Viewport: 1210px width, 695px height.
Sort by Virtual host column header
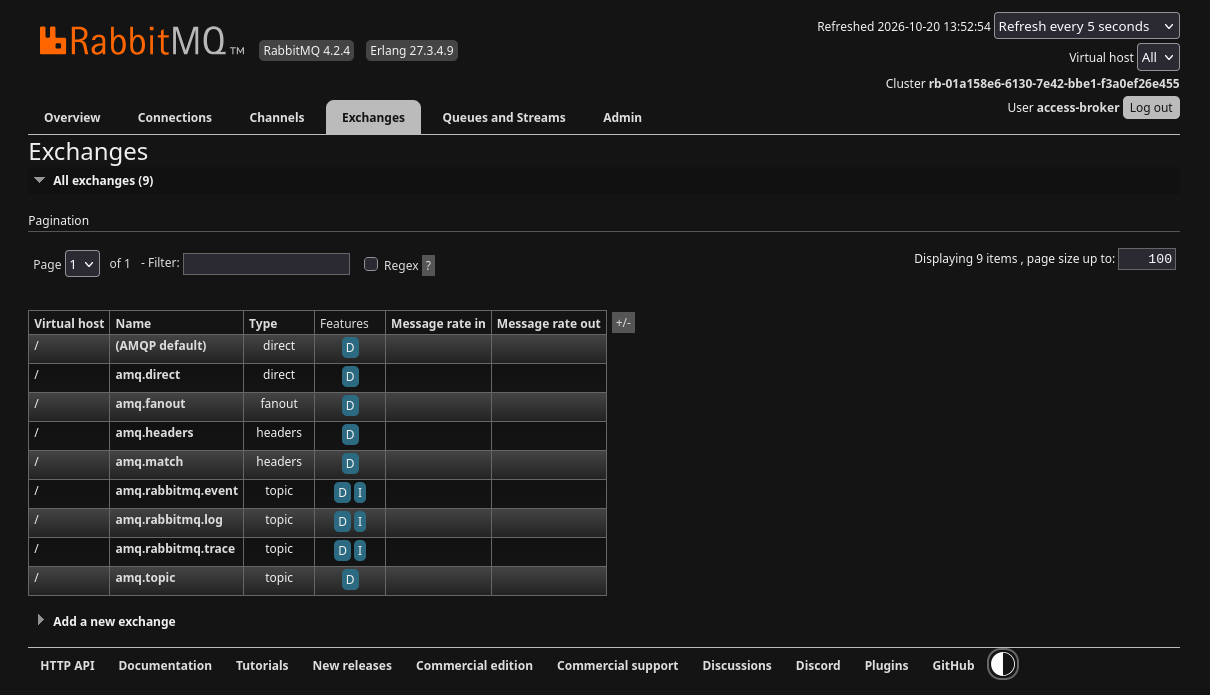coord(69,323)
